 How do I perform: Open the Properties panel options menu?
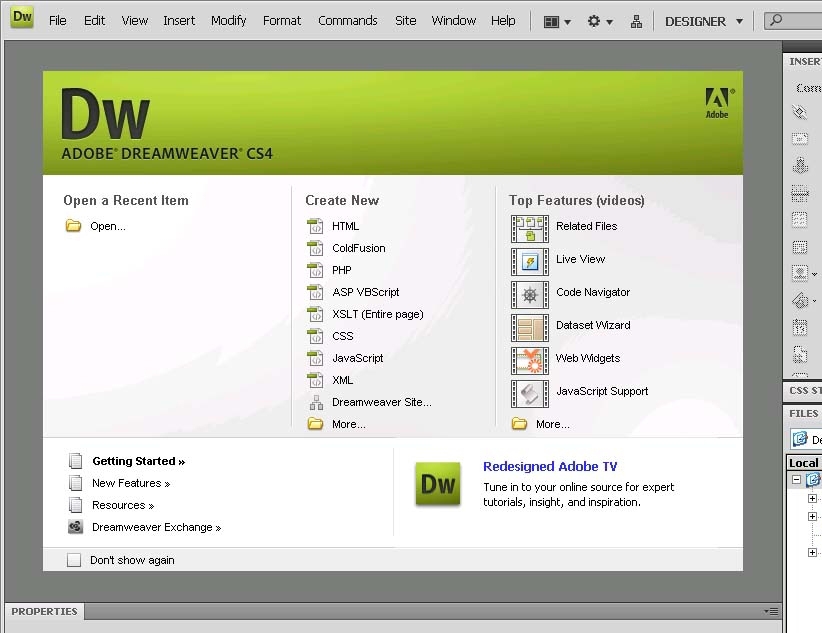[x=771, y=611]
